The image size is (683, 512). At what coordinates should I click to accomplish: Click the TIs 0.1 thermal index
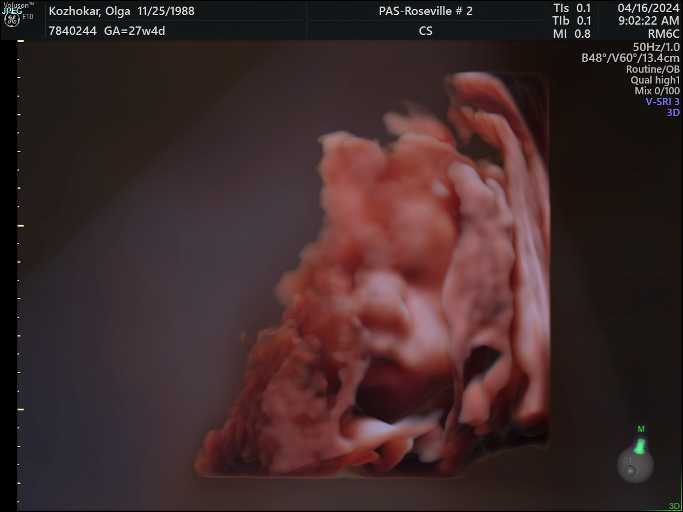tap(572, 8)
